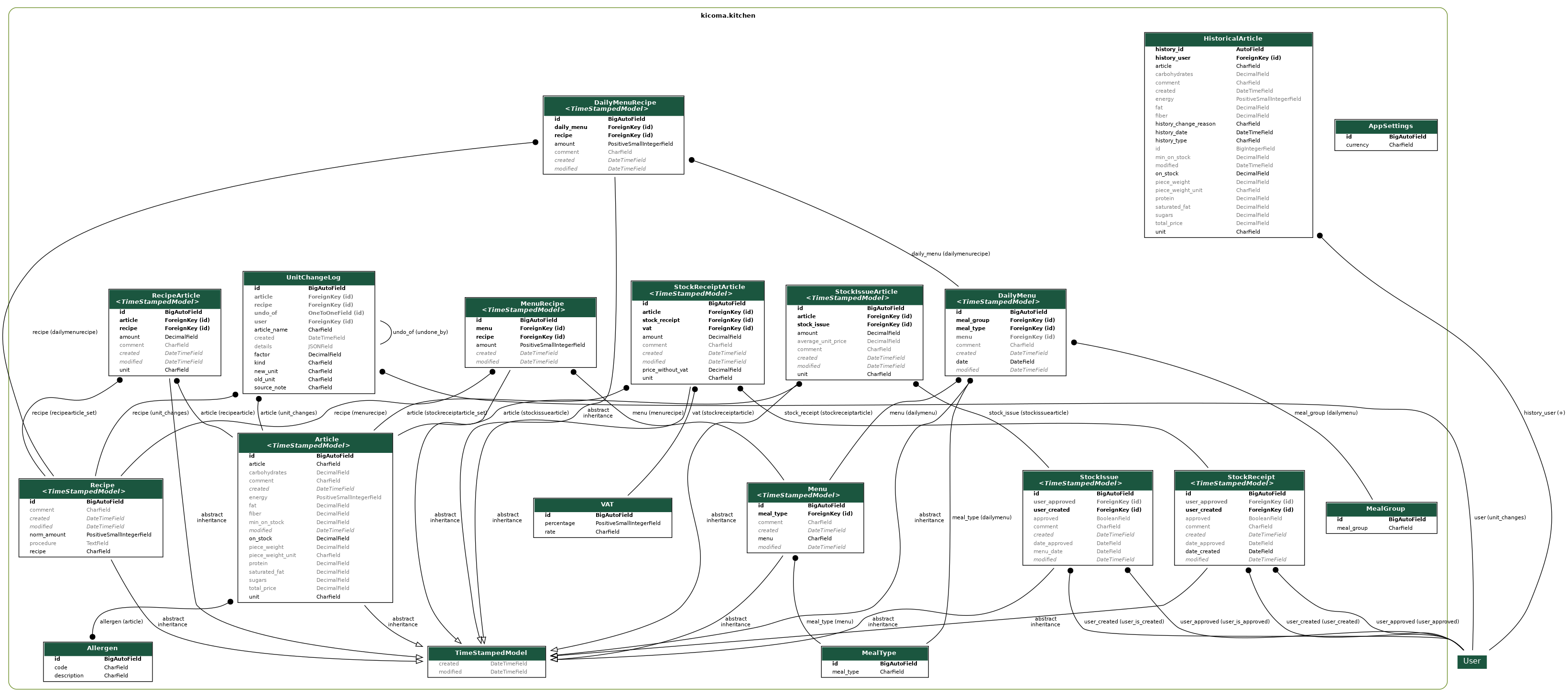The height and width of the screenshot is (697, 1568).
Task: Select the 'recipe (dailymenurecipe)' edge label
Action: click(65, 332)
